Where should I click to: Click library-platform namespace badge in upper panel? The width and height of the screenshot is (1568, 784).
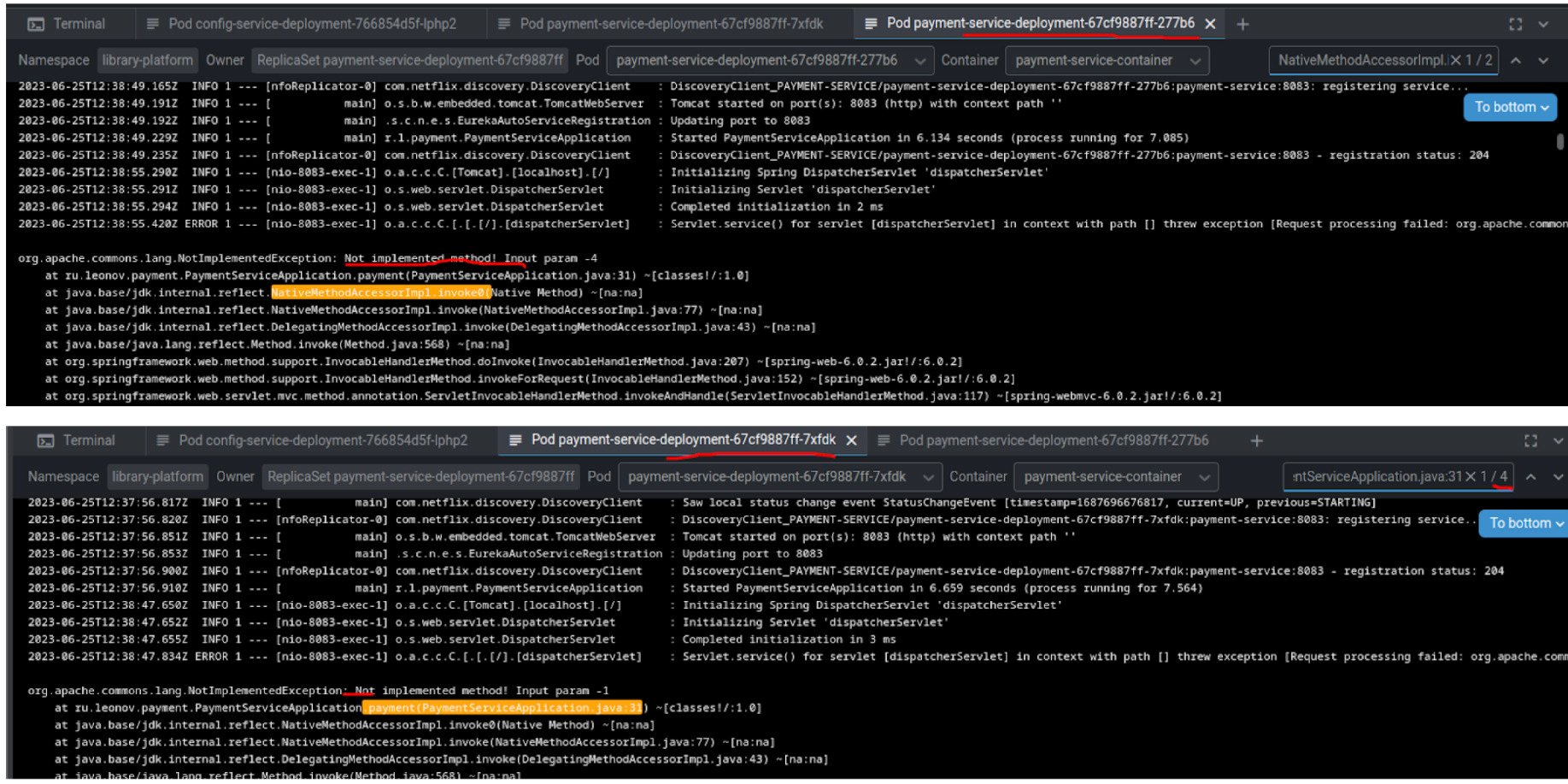tap(148, 61)
